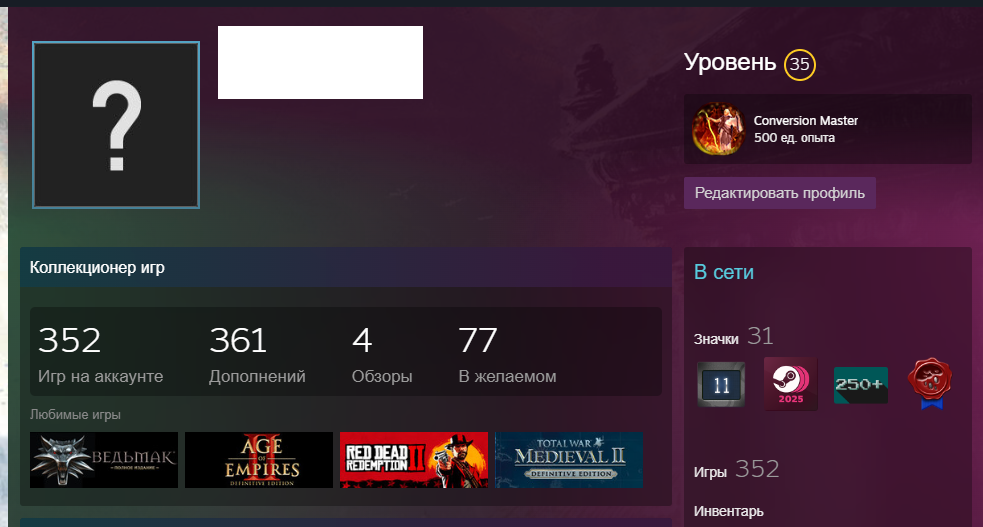The width and height of the screenshot is (983, 527).
Task: Open 352 Игр на аккаунте stat
Action: 100,354
